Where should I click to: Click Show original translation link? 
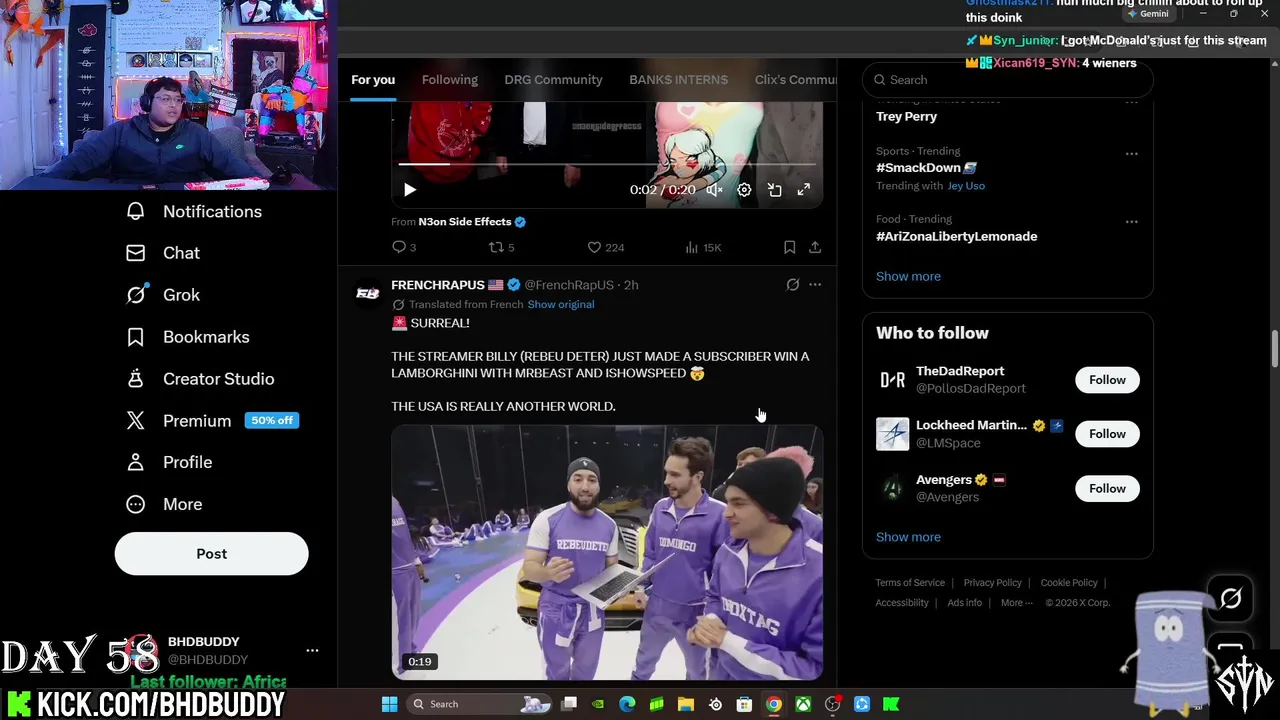(561, 304)
